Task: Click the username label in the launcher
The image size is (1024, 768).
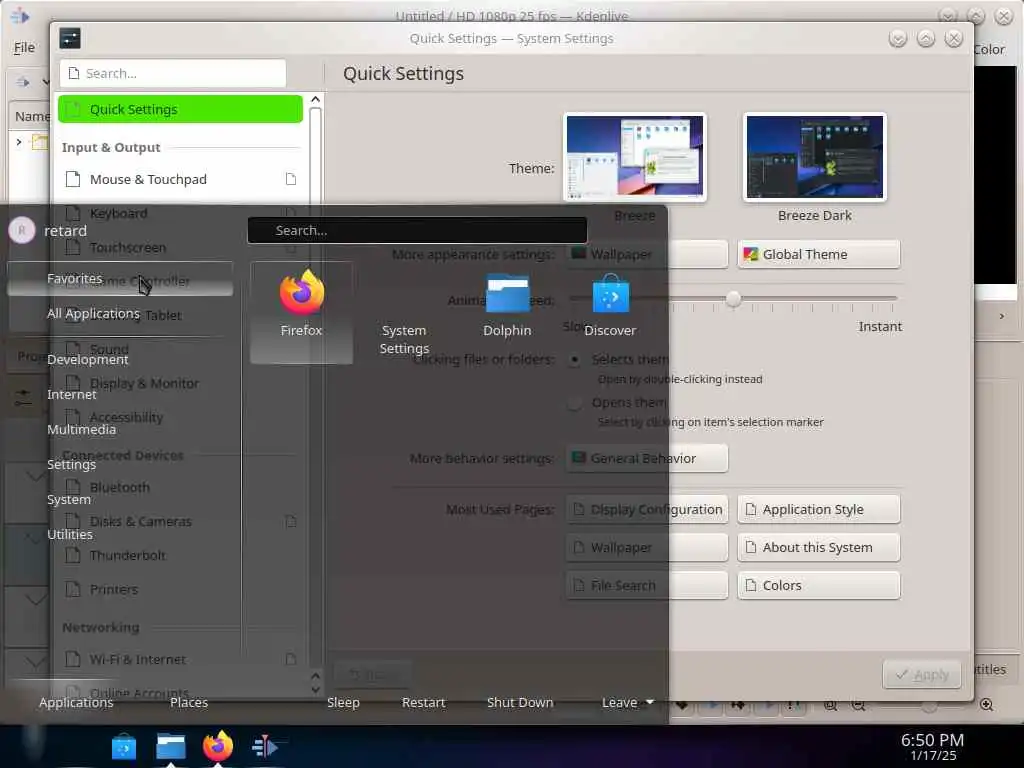Action: pos(65,231)
